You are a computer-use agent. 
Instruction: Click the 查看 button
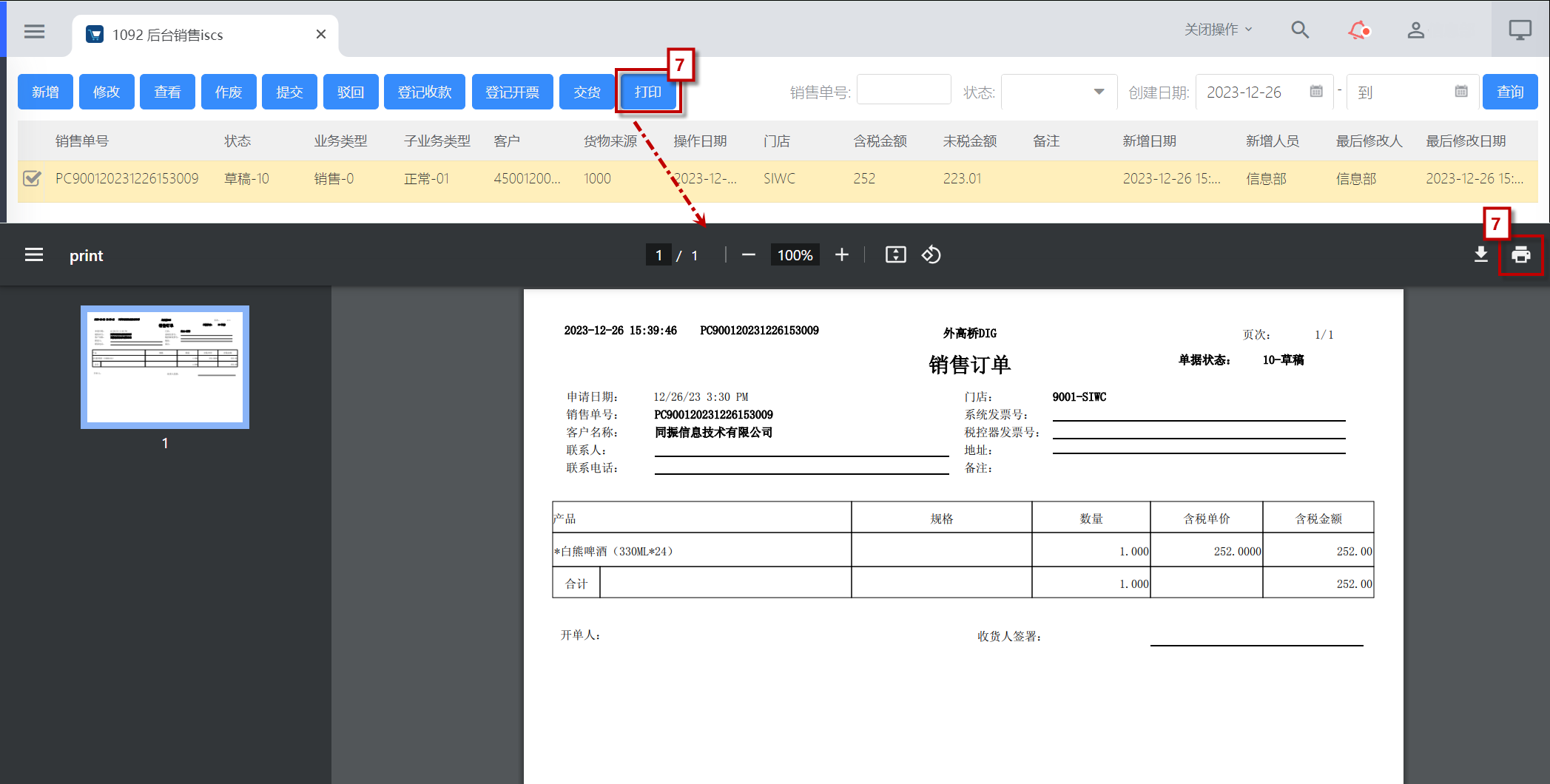[x=167, y=92]
